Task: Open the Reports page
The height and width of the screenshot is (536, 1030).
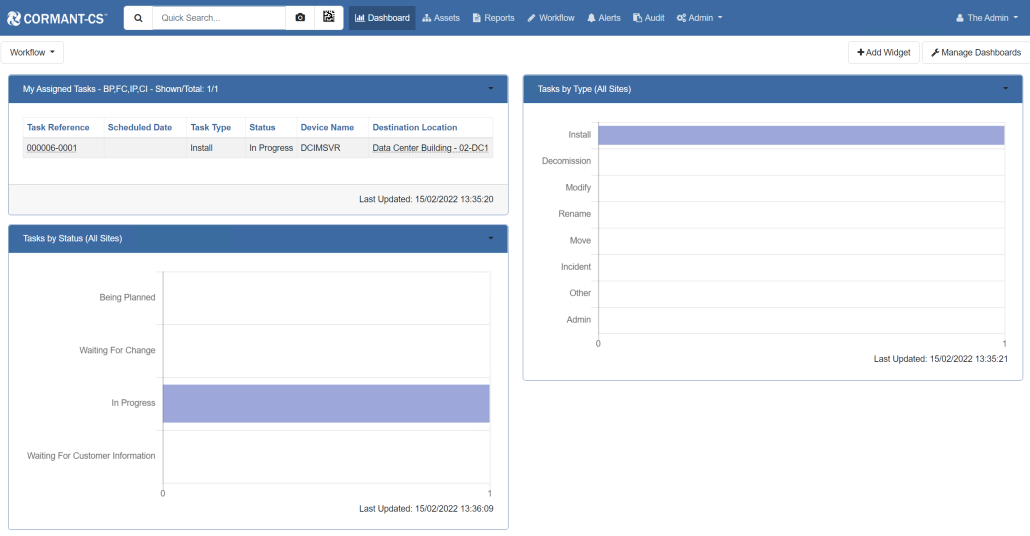Action: [493, 18]
